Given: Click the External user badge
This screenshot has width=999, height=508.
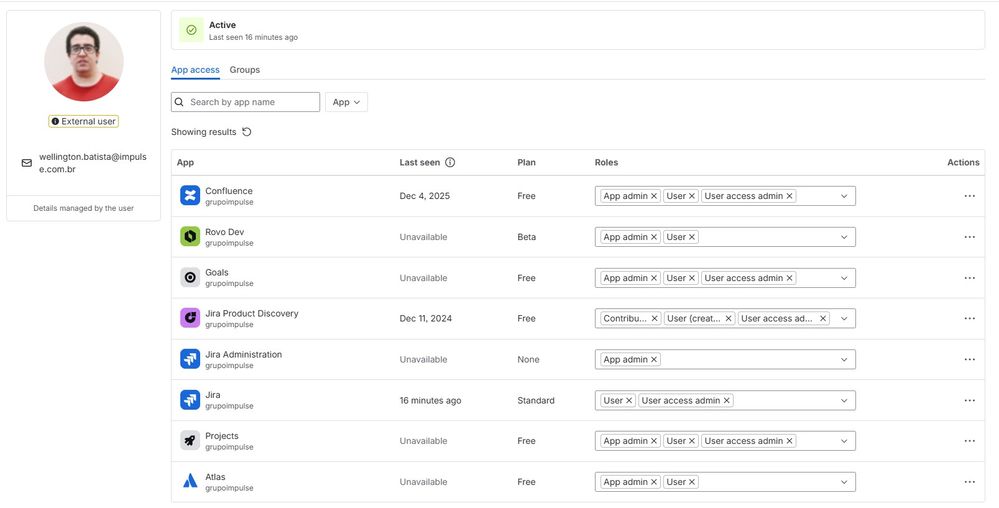Looking at the screenshot, I should coord(83,121).
